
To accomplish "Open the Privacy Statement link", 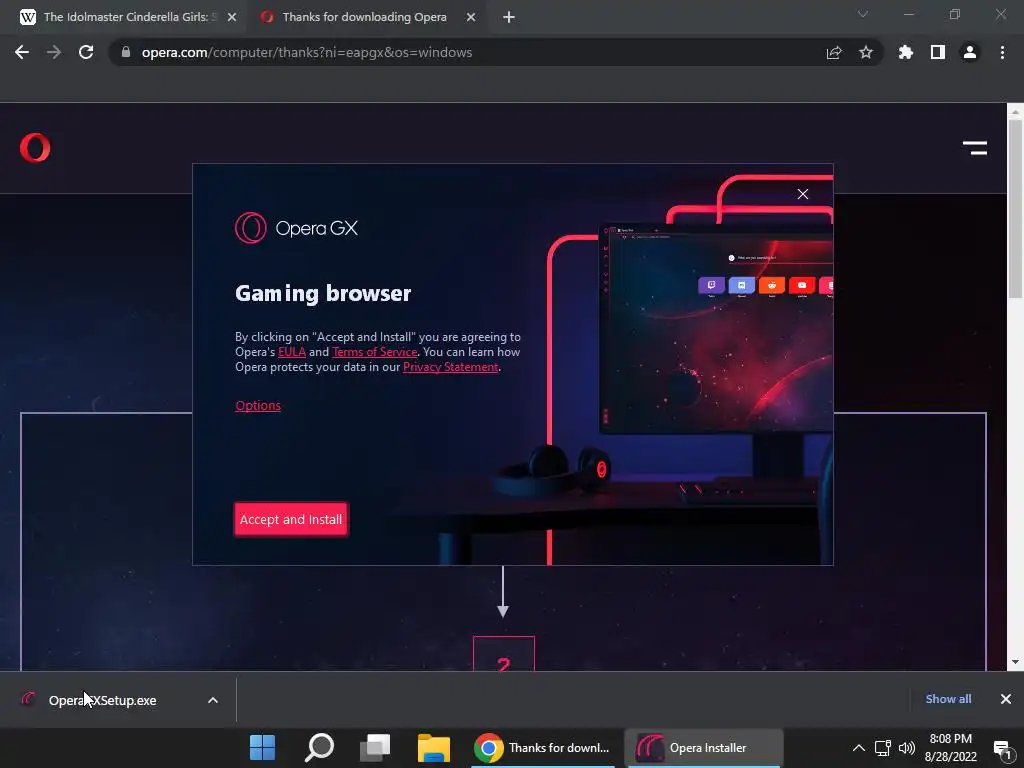I will click(451, 367).
